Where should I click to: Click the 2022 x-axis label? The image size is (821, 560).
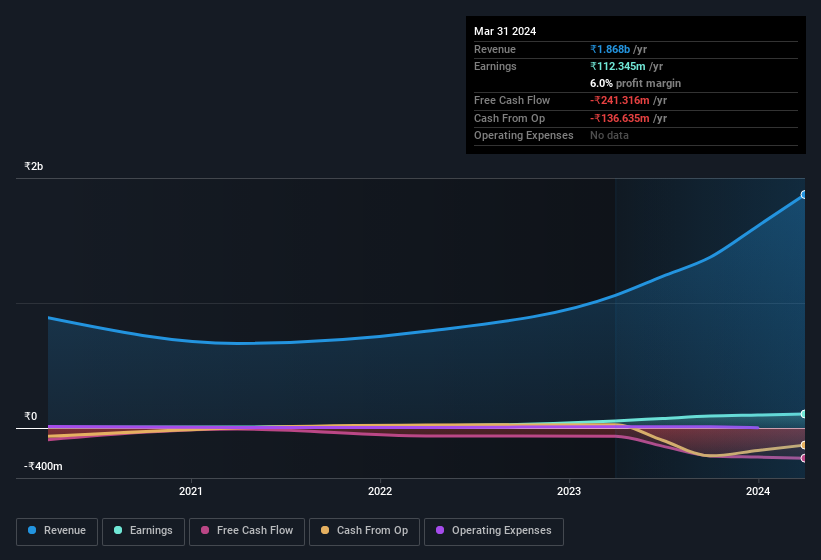(380, 491)
